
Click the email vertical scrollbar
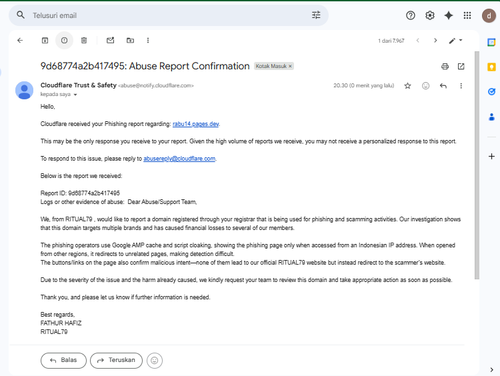point(477,165)
